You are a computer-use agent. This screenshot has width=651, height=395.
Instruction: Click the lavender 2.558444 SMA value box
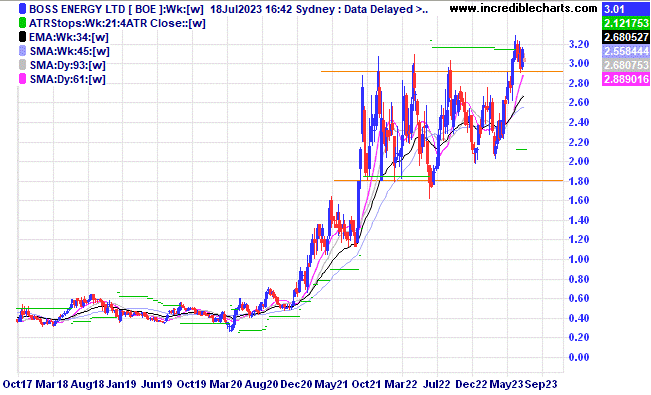[x=625, y=51]
